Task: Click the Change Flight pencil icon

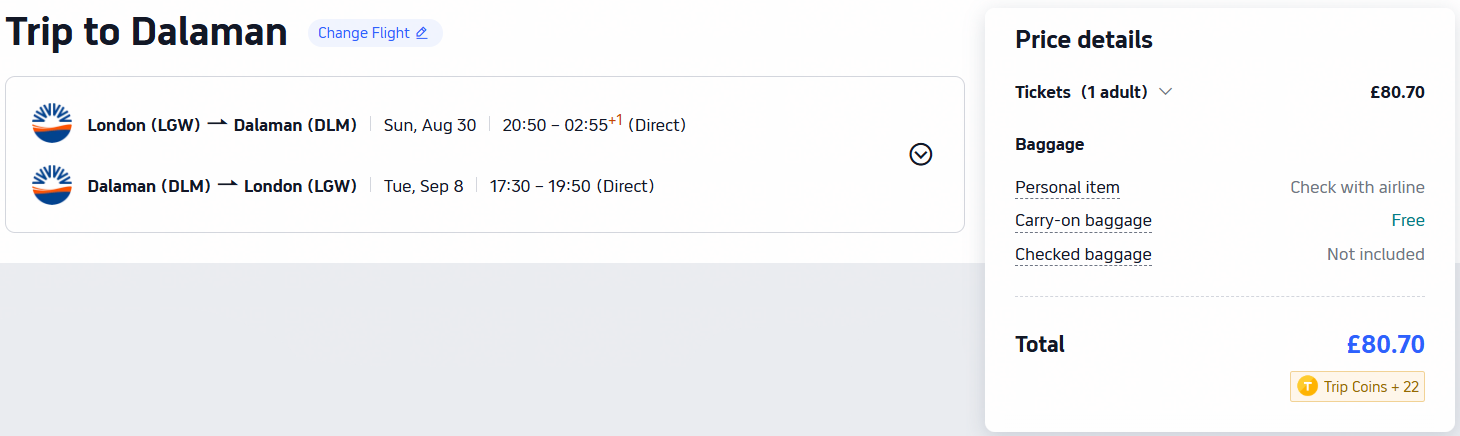Action: [421, 33]
